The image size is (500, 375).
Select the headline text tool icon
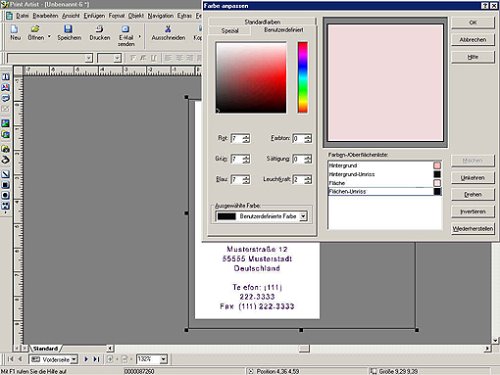point(6,88)
